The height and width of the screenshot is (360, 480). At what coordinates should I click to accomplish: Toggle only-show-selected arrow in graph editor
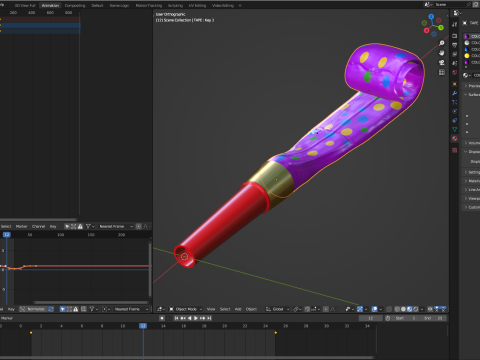pyautogui.click(x=62, y=309)
